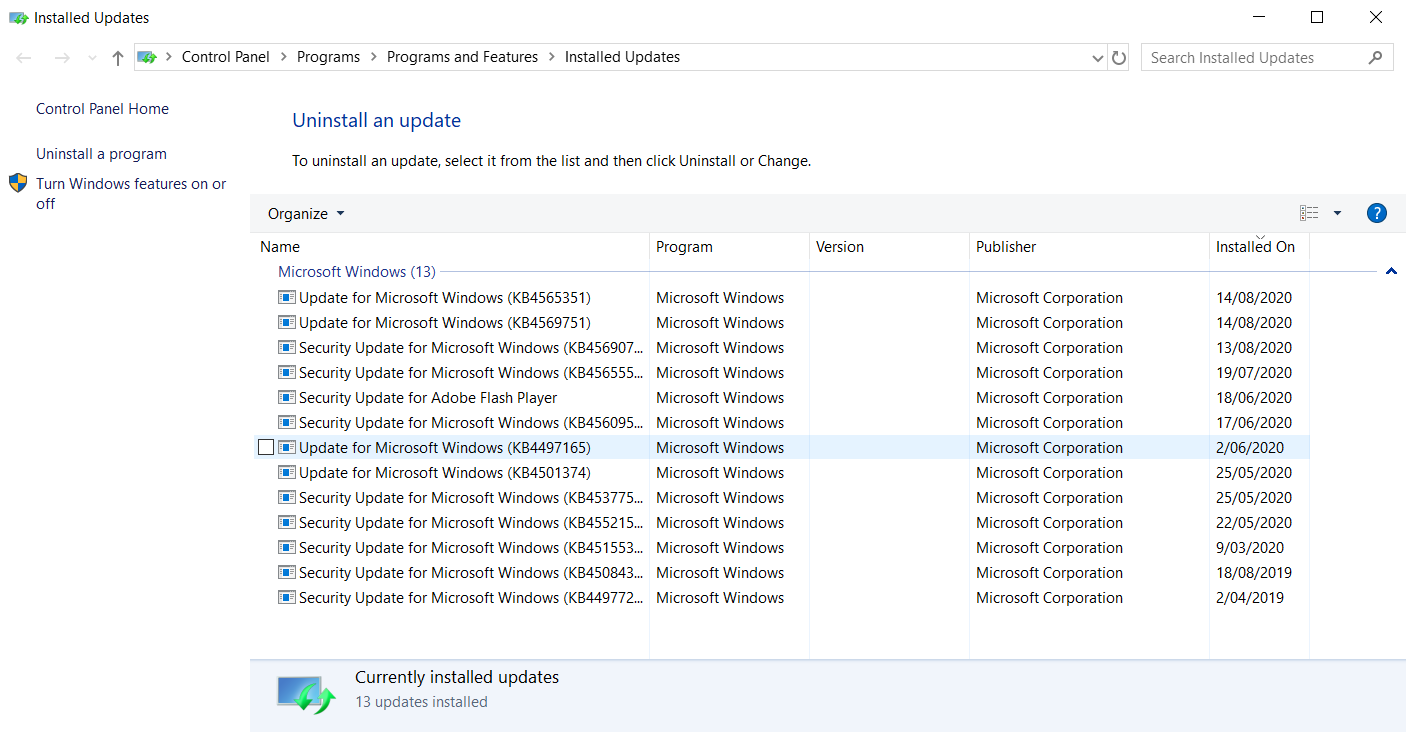The image size is (1406, 732).
Task: Open recent locations dropdown arrow
Action: coord(92,58)
